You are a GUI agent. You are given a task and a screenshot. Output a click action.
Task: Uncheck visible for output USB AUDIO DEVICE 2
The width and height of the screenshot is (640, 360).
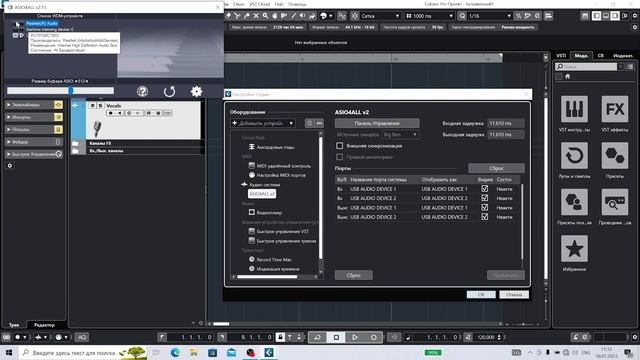point(484,217)
